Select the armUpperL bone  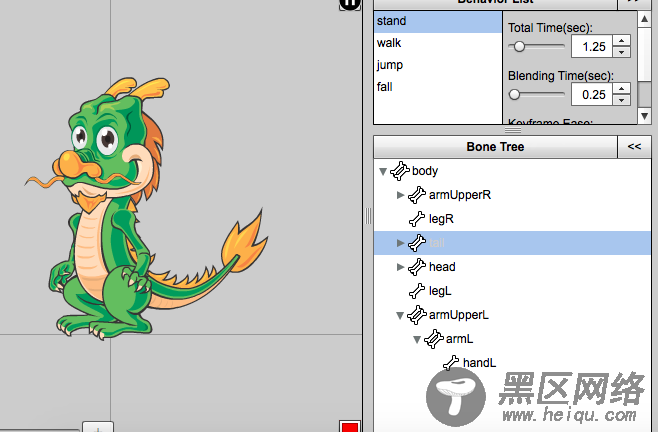point(459,315)
